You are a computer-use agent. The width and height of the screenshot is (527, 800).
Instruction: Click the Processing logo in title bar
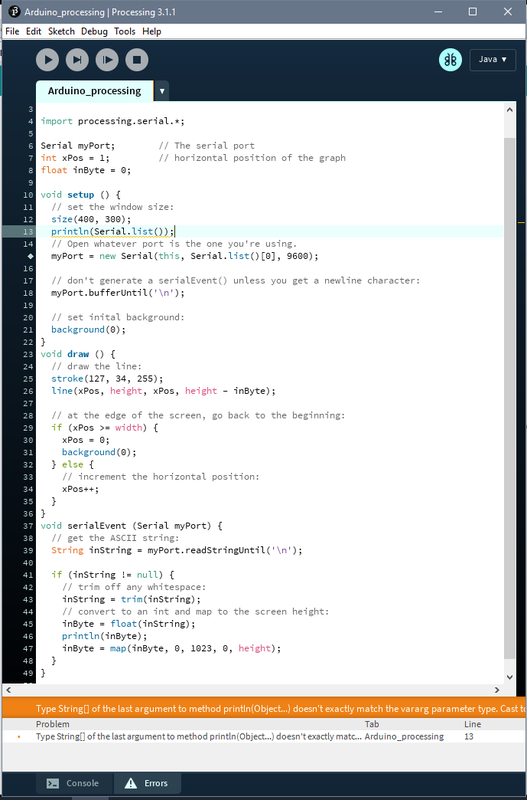14,11
